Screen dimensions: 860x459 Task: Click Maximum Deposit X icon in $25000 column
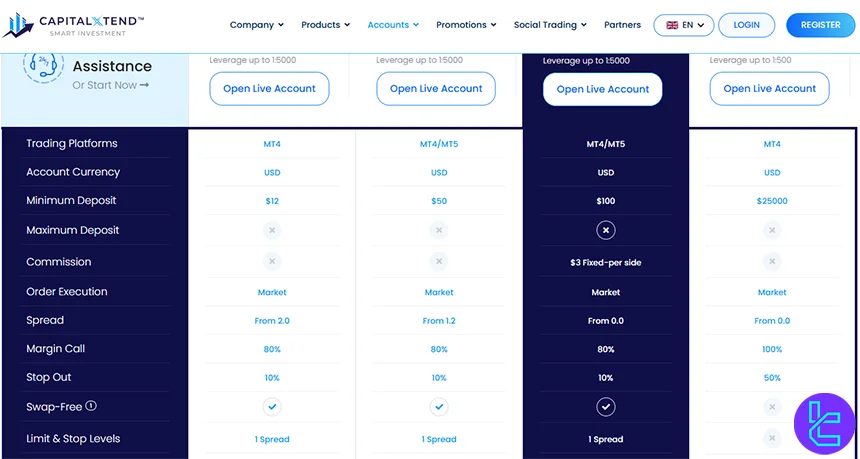(x=772, y=230)
